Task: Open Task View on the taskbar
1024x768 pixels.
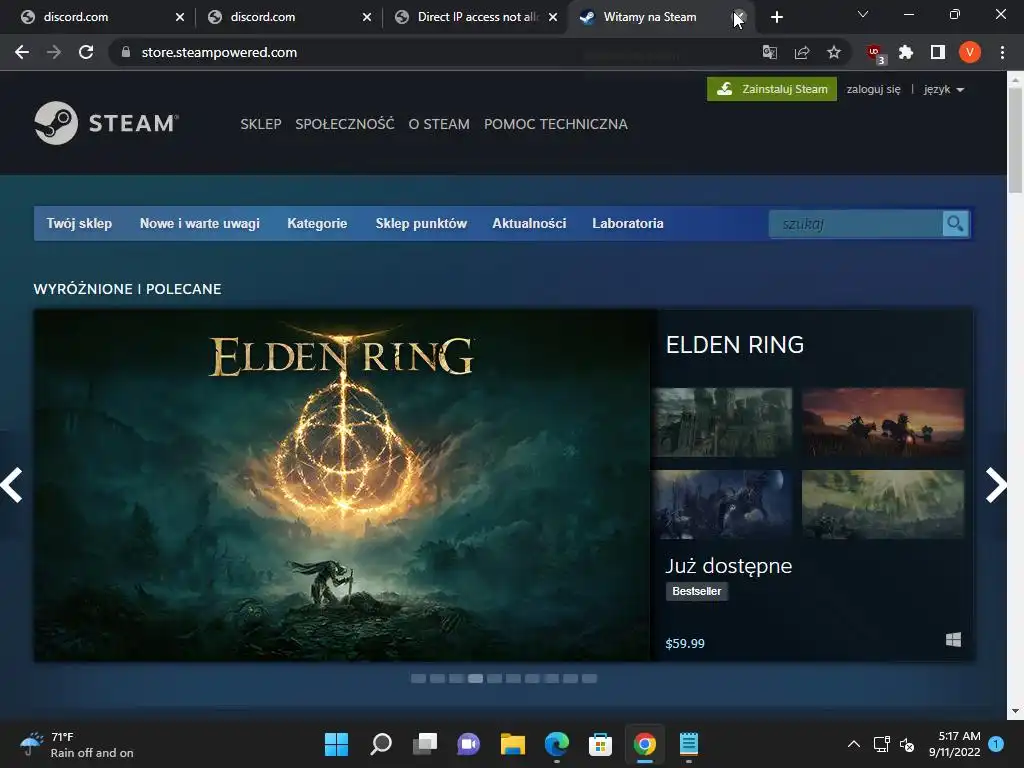Action: coord(424,744)
